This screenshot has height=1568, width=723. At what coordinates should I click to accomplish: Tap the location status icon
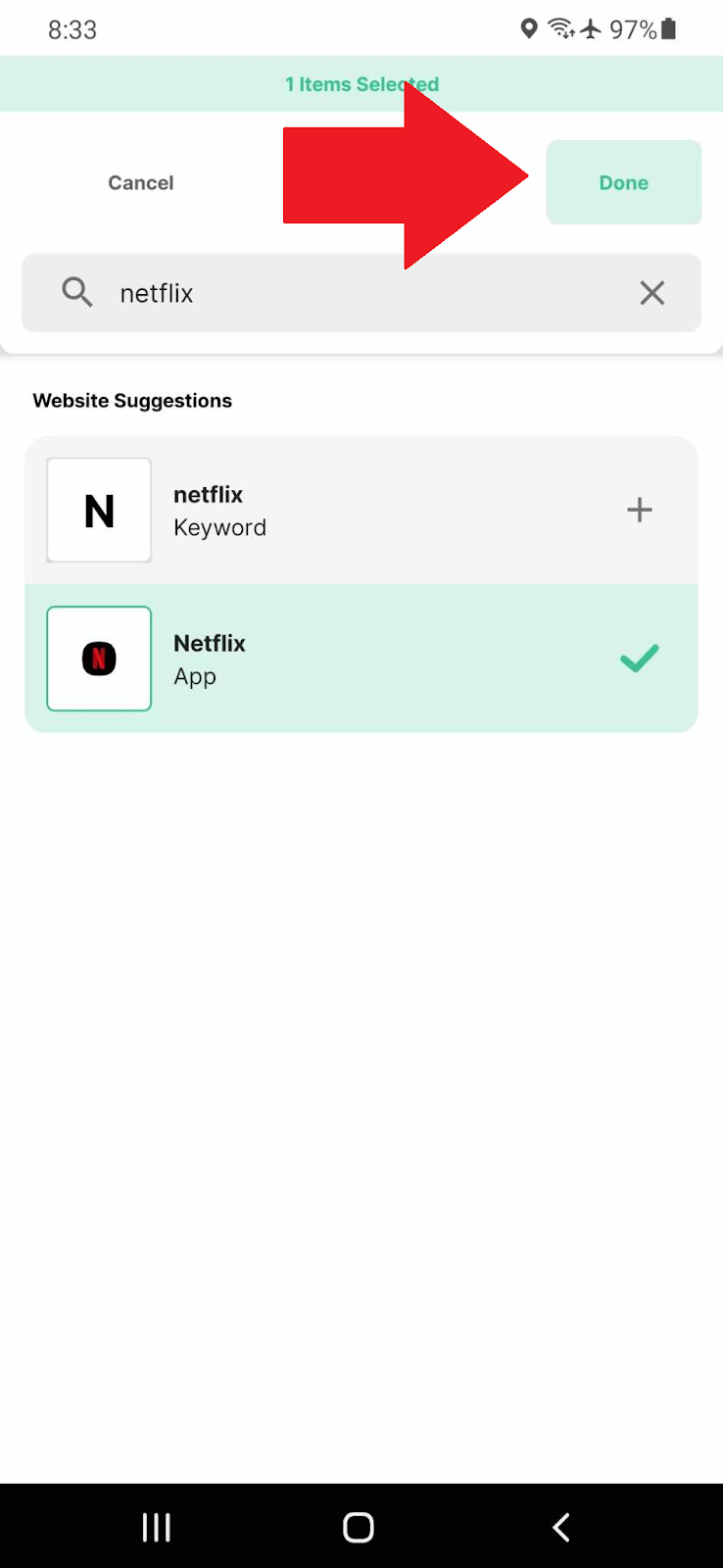pyautogui.click(x=529, y=28)
